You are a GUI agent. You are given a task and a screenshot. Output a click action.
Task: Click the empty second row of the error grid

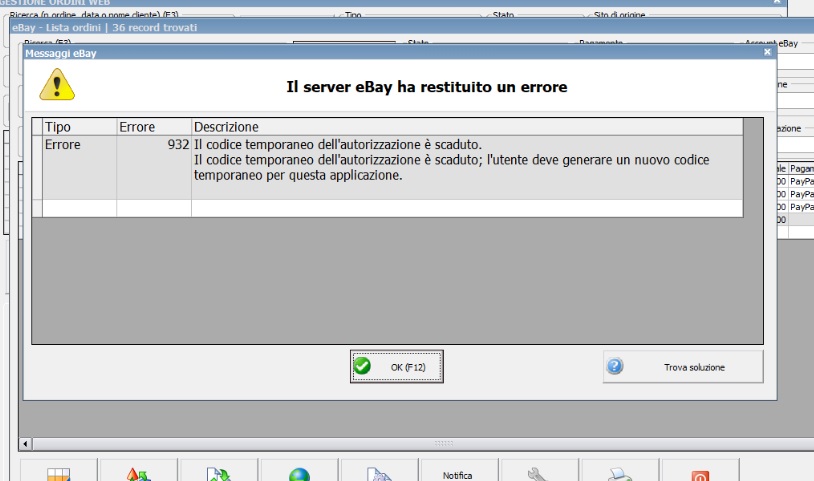[387, 208]
